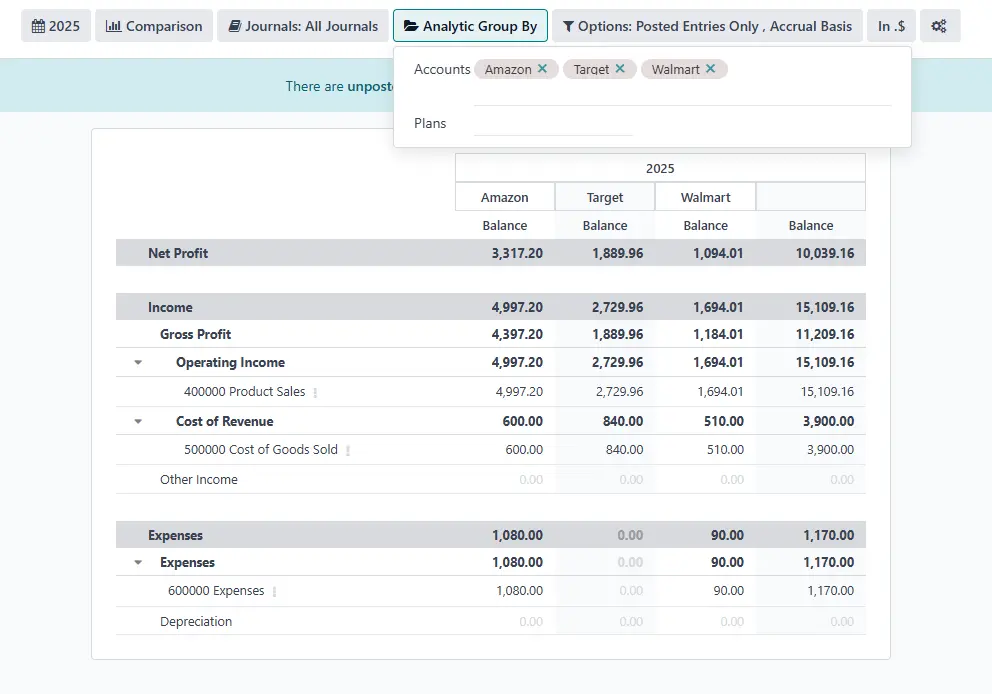Click the Other Income row label
Viewport: 992px width, 694px height.
coord(199,480)
